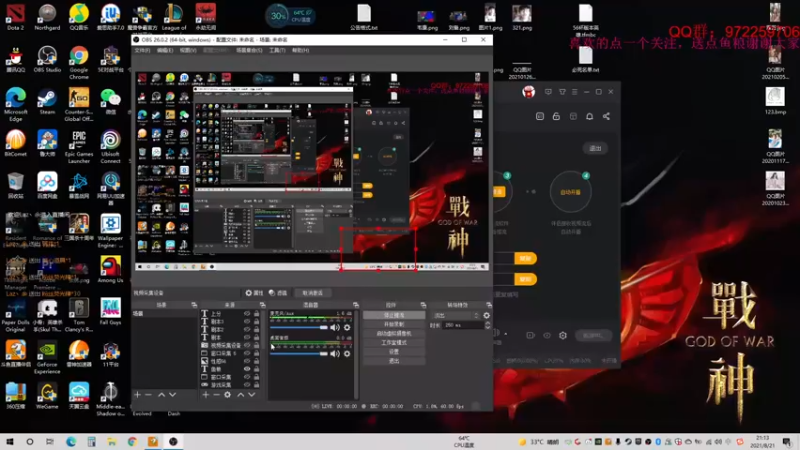This screenshot has height=450, width=800.
Task: Open 文件(F) menu in OBS
Action: (x=142, y=51)
